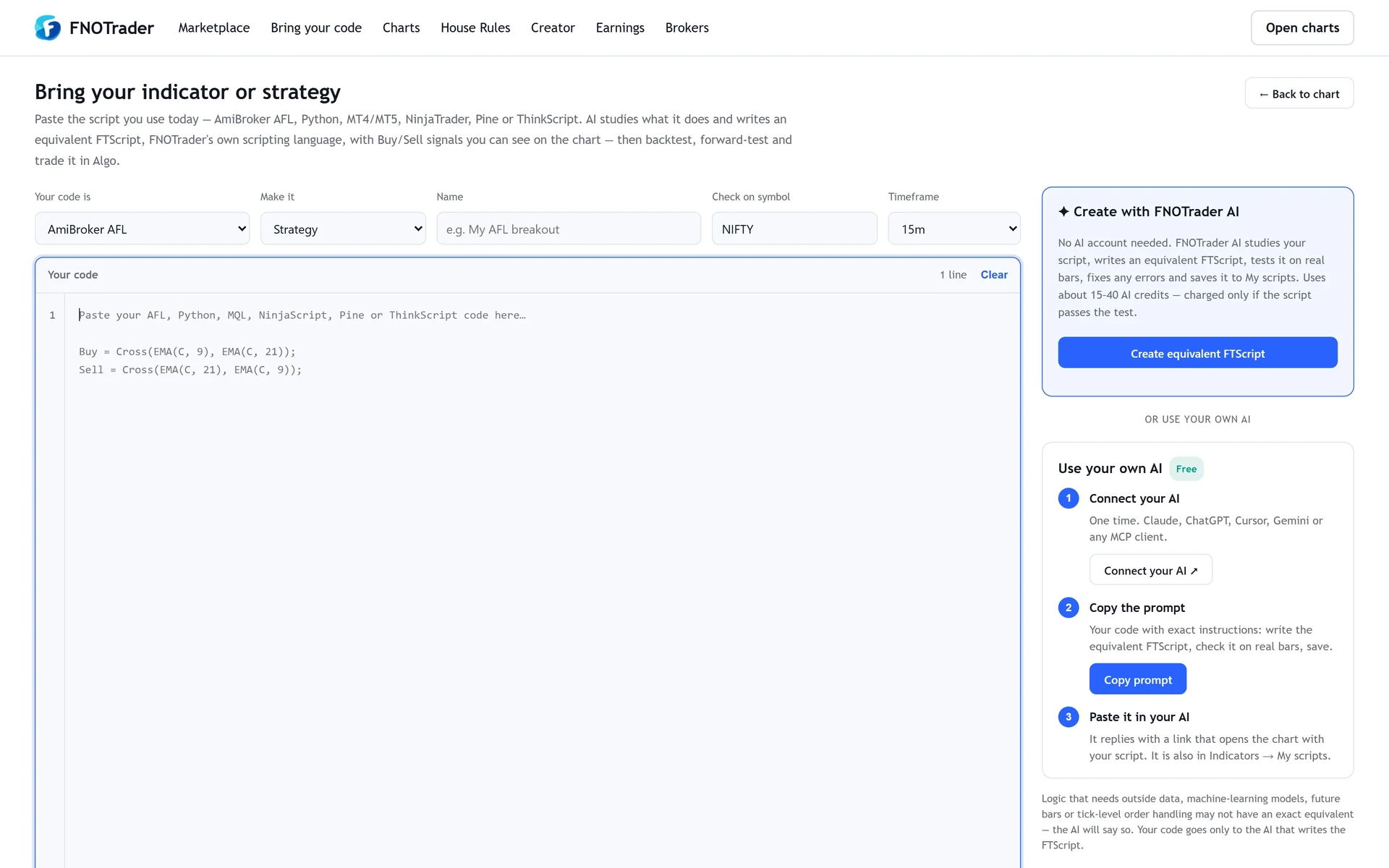Screen dimensions: 1389x868
Task: Click the 'Connect your AI' step heading
Action: click(x=1134, y=498)
